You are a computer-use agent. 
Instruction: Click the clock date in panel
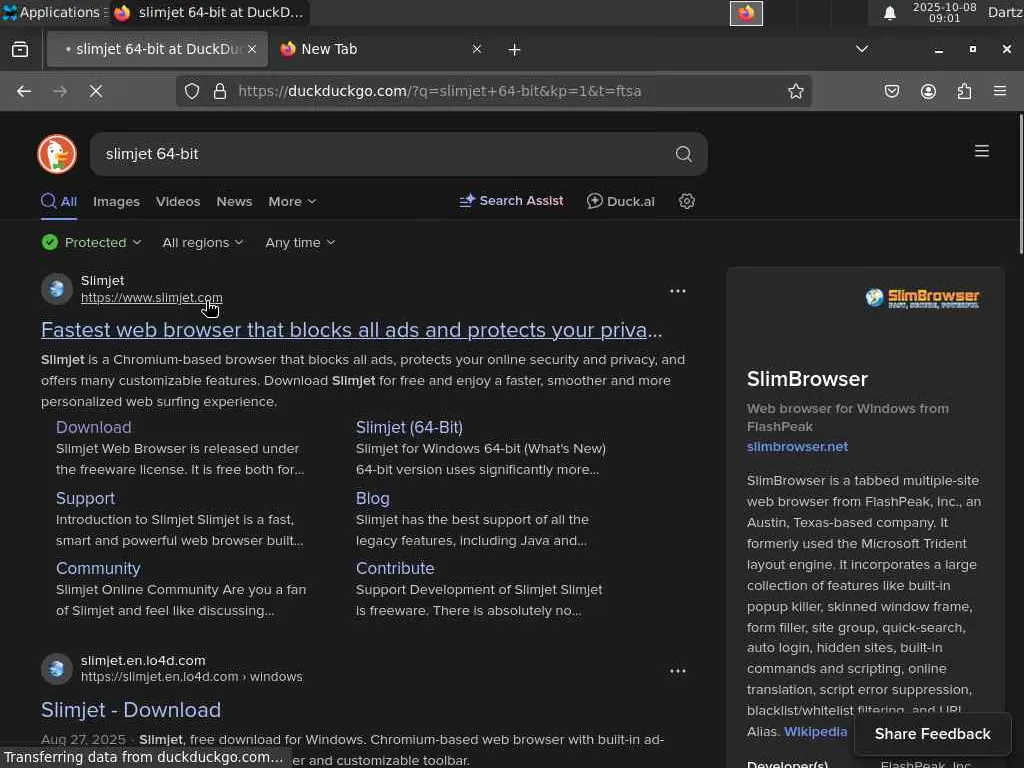point(944,12)
